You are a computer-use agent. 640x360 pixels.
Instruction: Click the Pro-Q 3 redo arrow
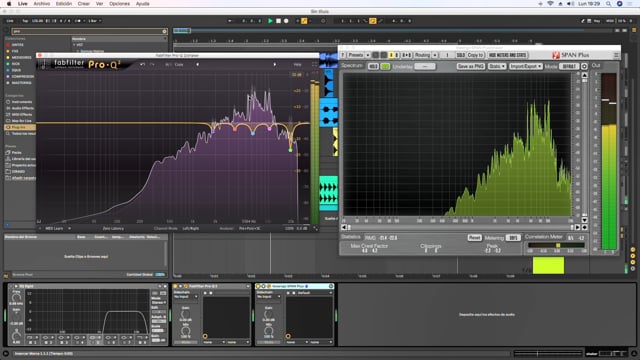coord(152,64)
